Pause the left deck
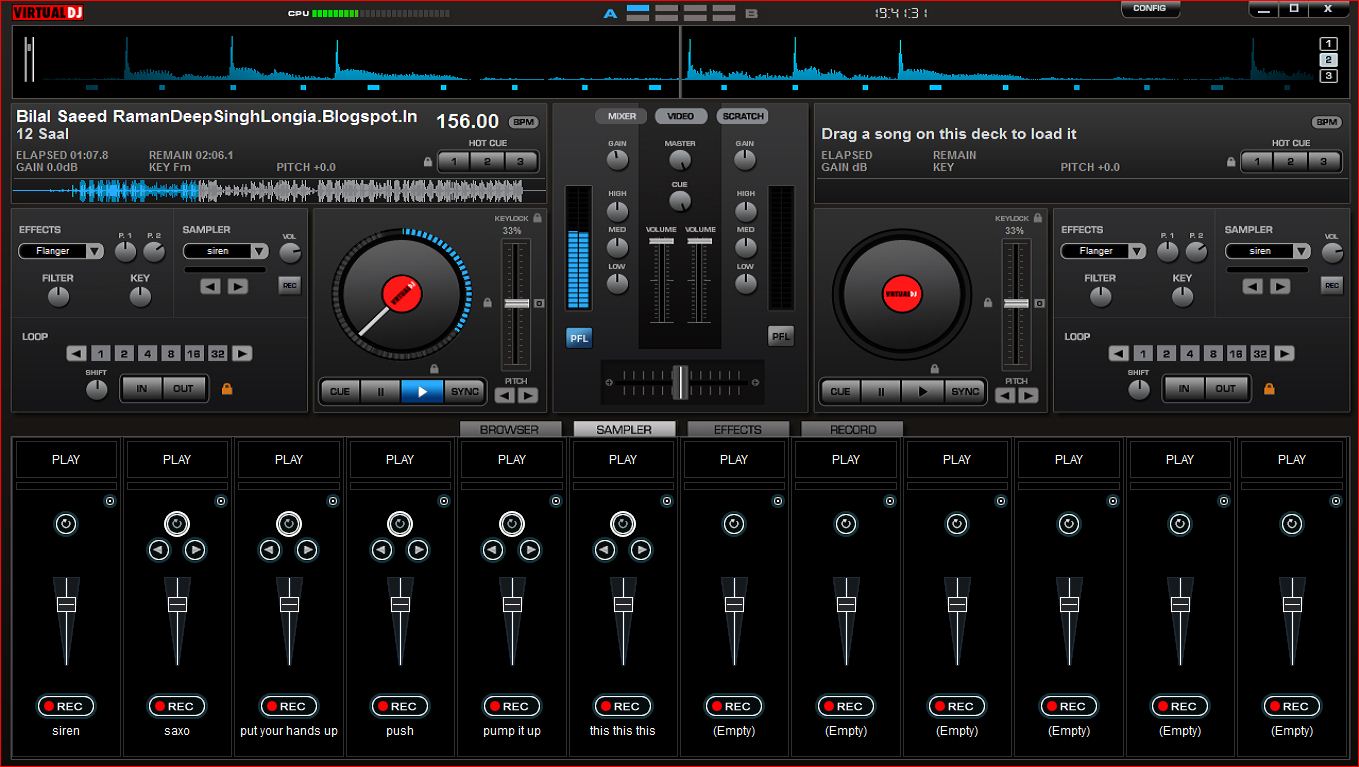Screen dimensions: 1359x767 (x=380, y=391)
